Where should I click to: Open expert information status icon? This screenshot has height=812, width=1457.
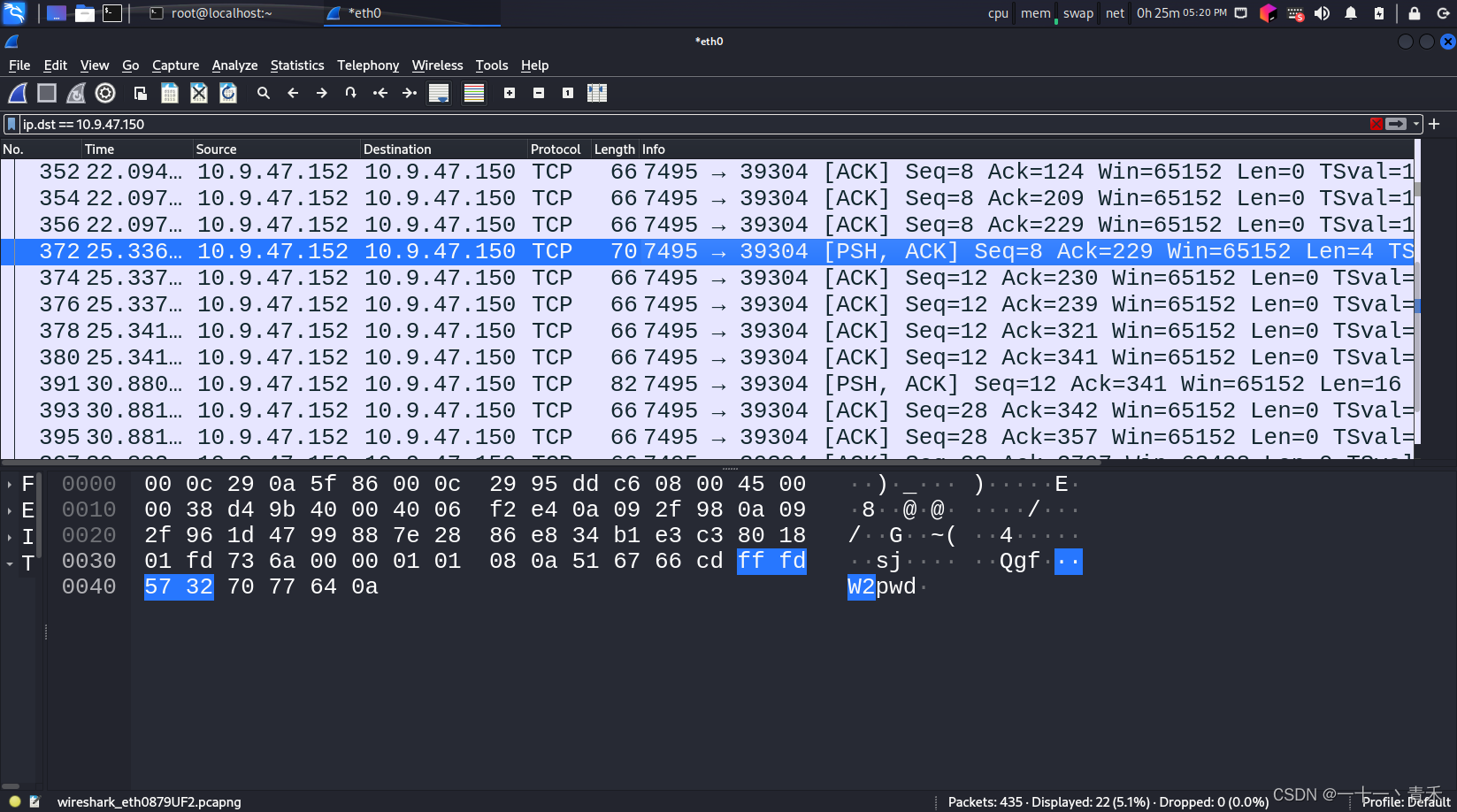click(x=14, y=801)
